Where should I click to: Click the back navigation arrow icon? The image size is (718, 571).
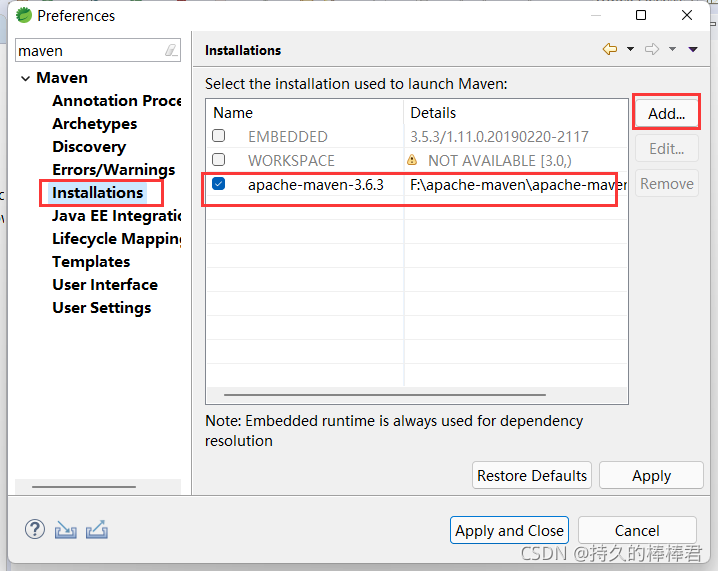tap(609, 49)
